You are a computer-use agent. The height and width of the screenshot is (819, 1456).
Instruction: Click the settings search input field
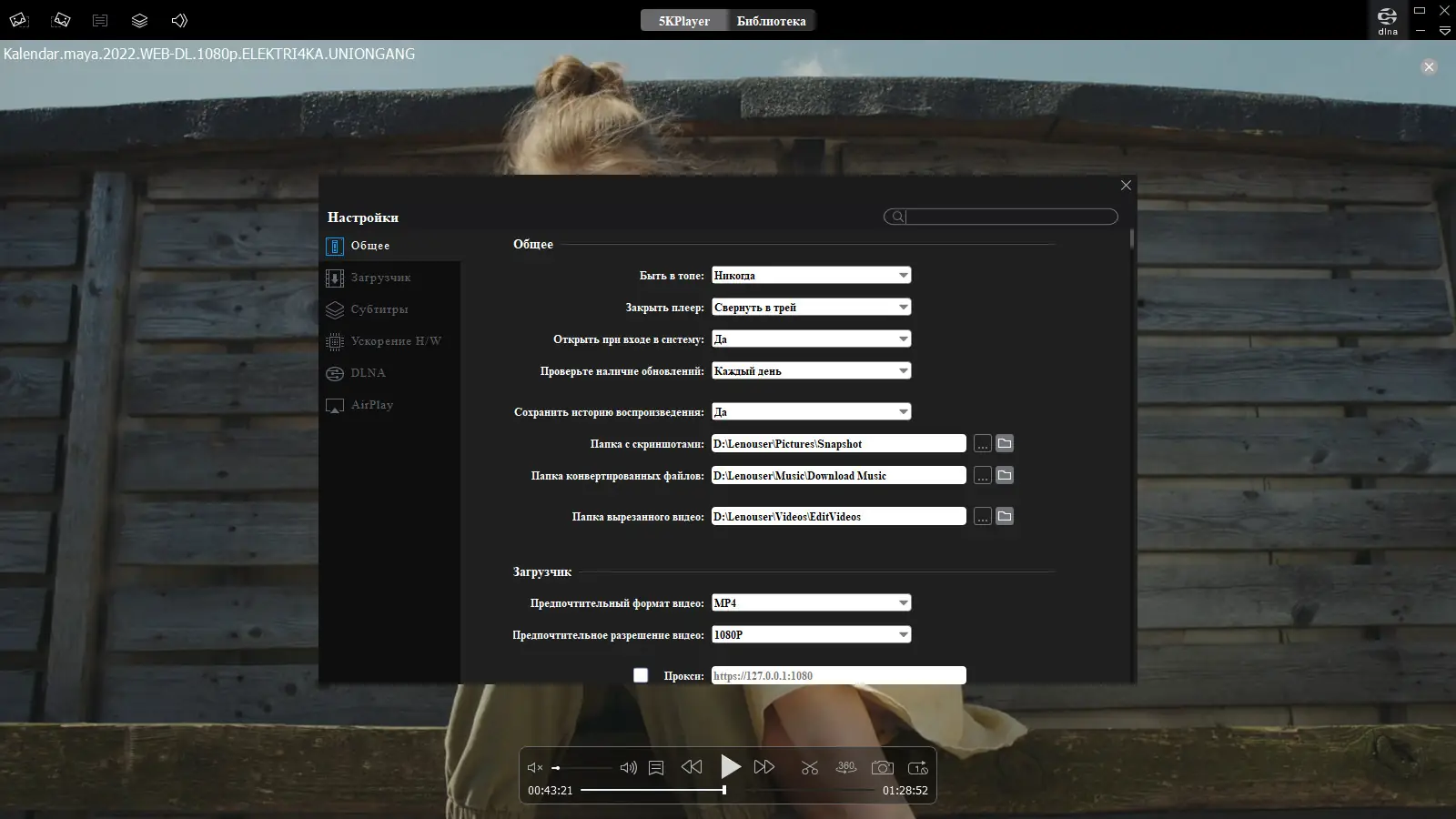click(1010, 217)
